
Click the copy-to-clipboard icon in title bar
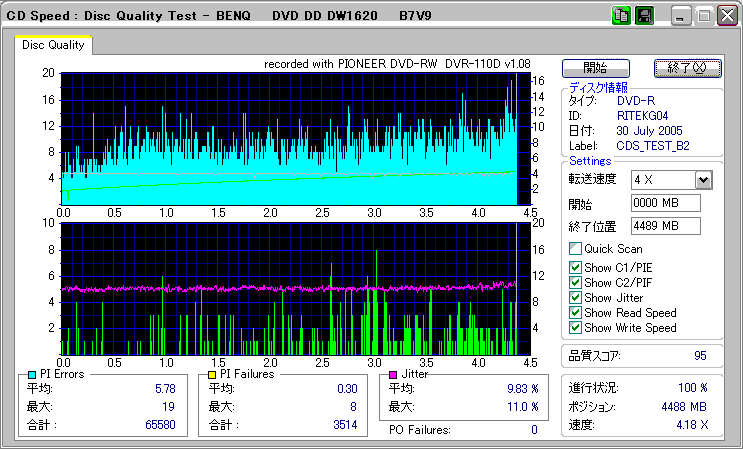[x=620, y=16]
